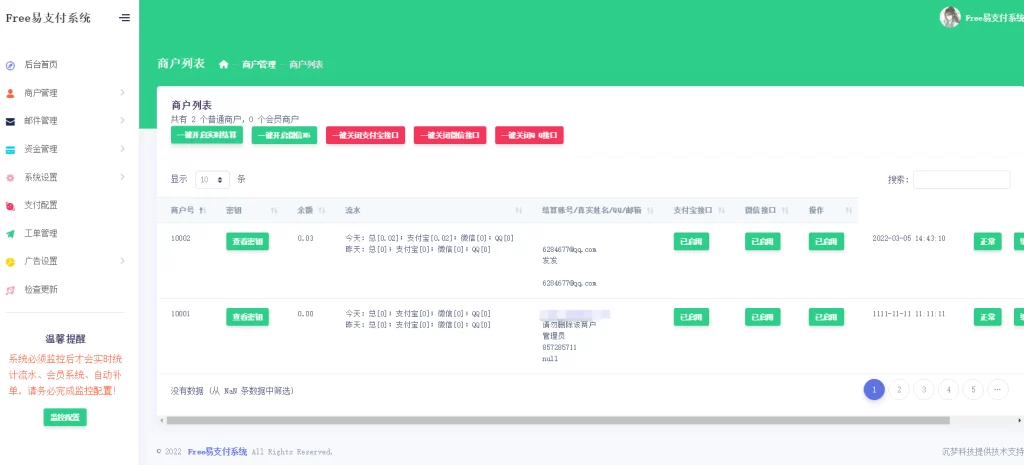Go to page 2 in pagination
The width and height of the screenshot is (1024, 465).
tap(899, 390)
